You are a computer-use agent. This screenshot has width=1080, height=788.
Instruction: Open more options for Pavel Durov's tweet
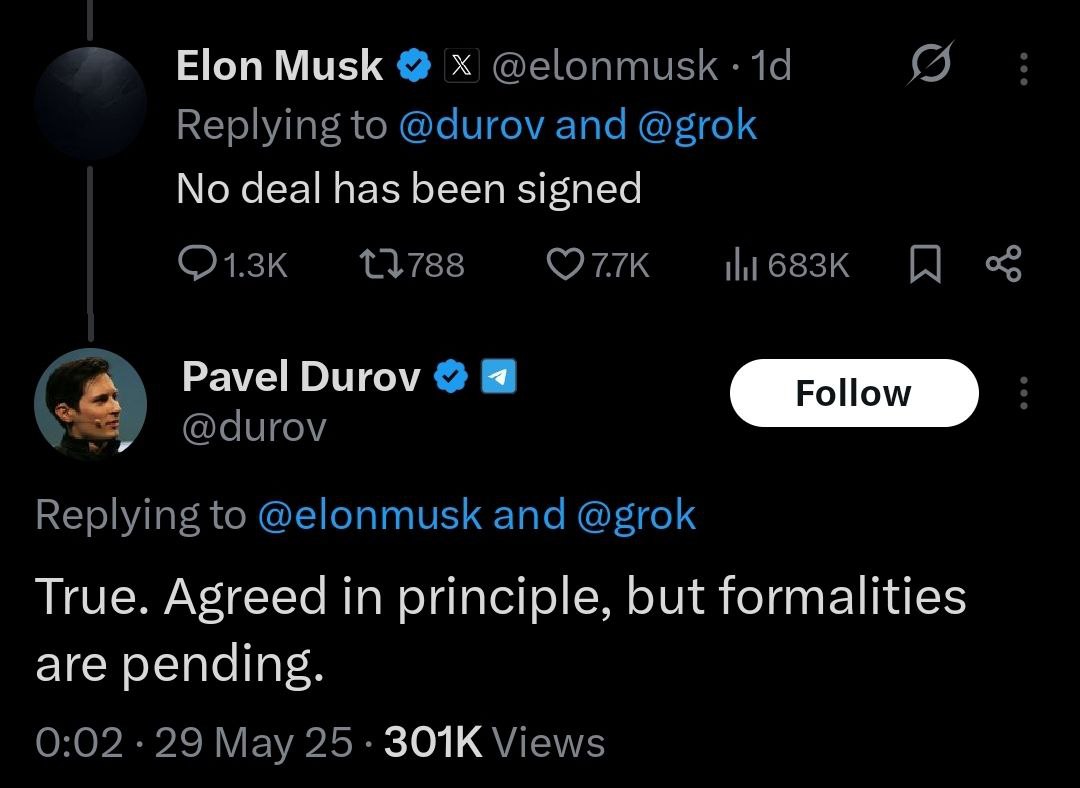(1023, 393)
